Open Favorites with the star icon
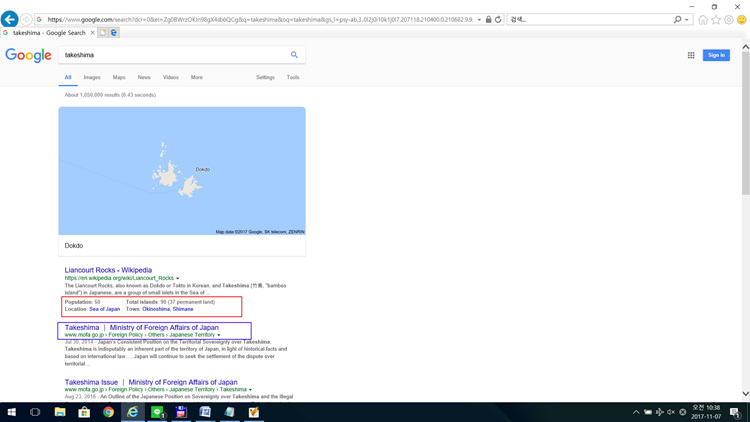 pyautogui.click(x=716, y=20)
